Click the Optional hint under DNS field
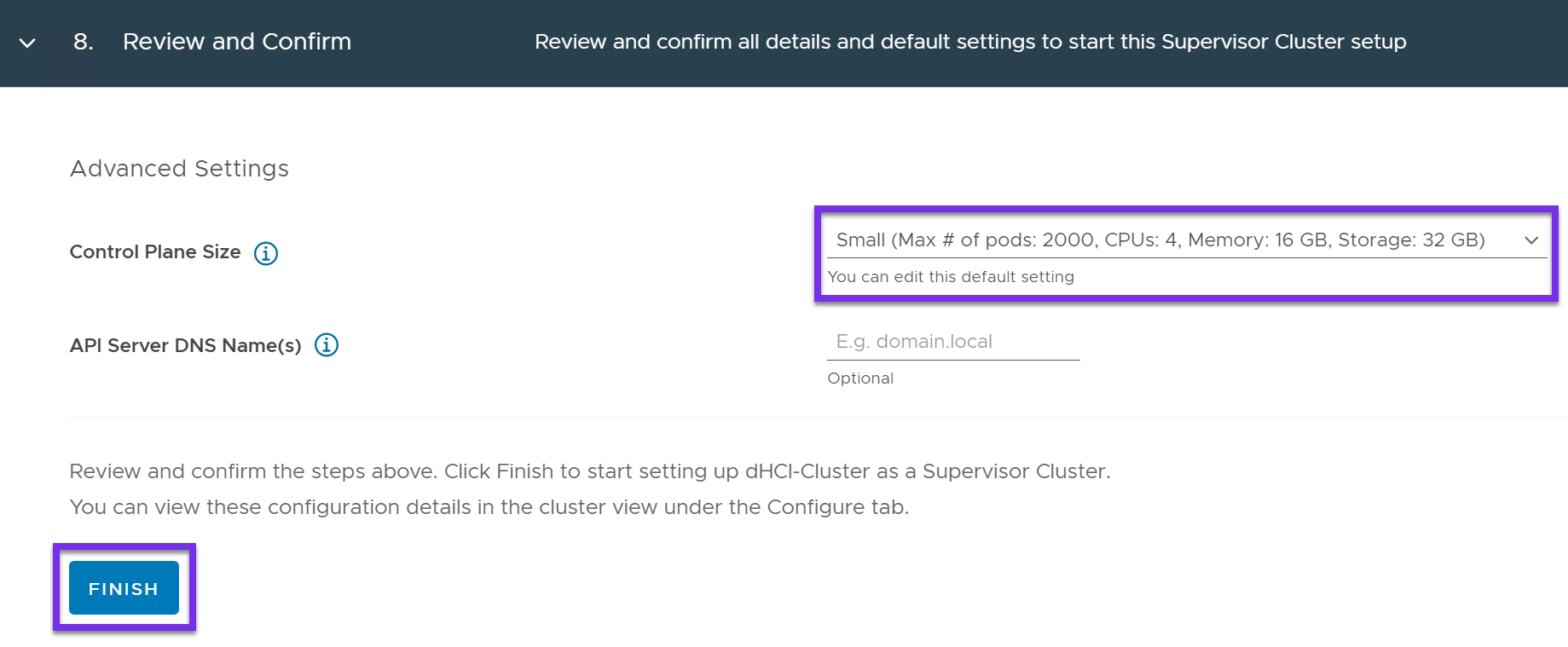 coord(860,378)
